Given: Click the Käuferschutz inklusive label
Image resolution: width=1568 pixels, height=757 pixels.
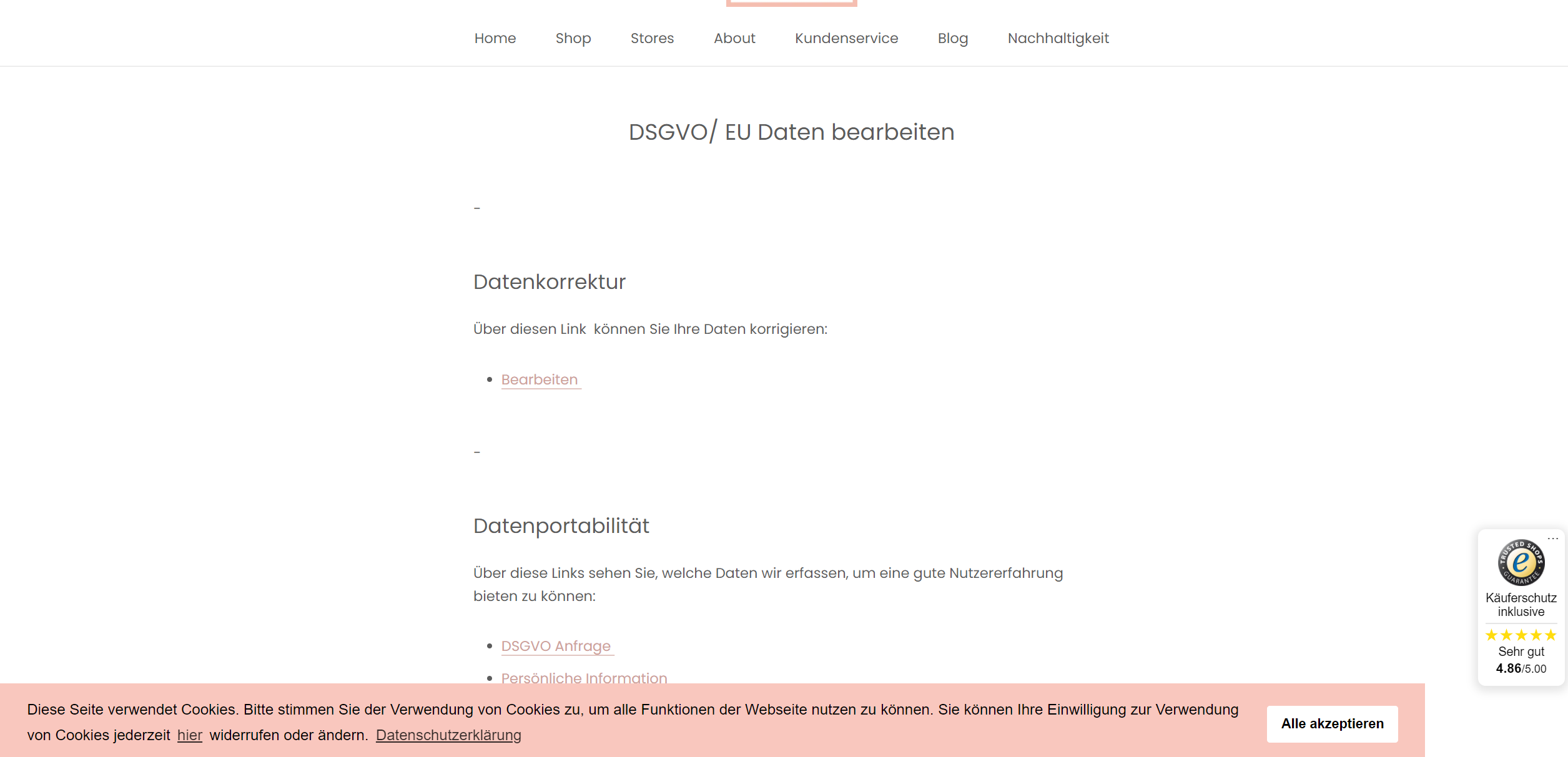Looking at the screenshot, I should pos(1521,605).
